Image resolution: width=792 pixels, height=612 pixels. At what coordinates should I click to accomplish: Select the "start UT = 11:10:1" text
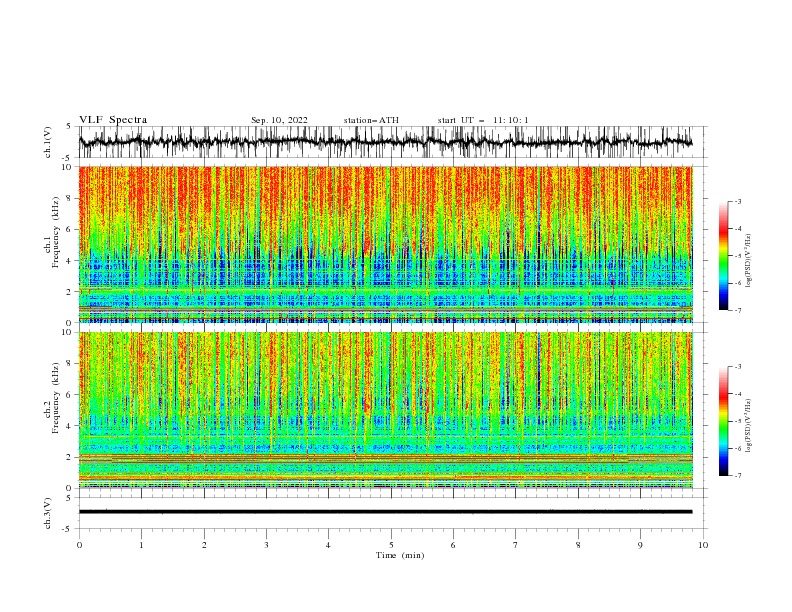pyautogui.click(x=483, y=120)
